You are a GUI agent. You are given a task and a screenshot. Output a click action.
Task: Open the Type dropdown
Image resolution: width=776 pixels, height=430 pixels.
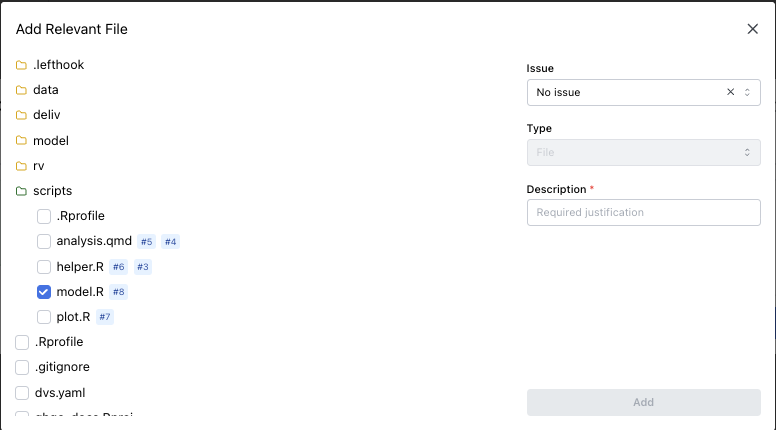[643, 152]
